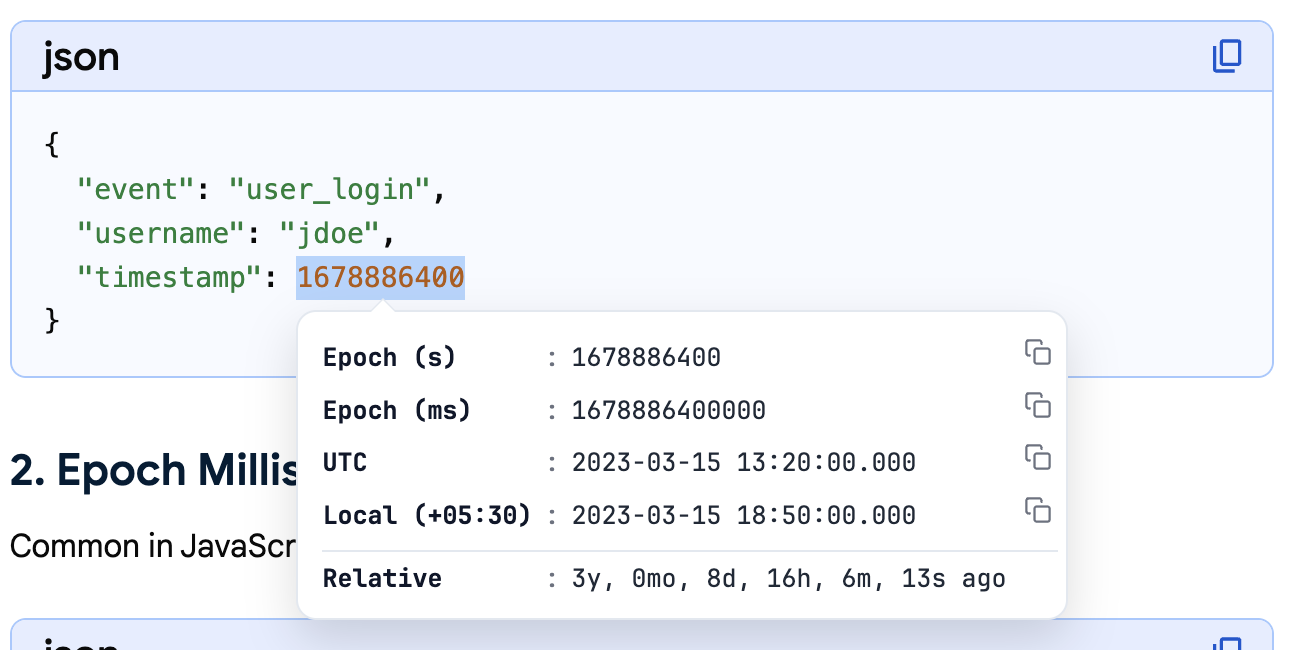
Task: Copy the UTC time value
Action: click(1038, 458)
